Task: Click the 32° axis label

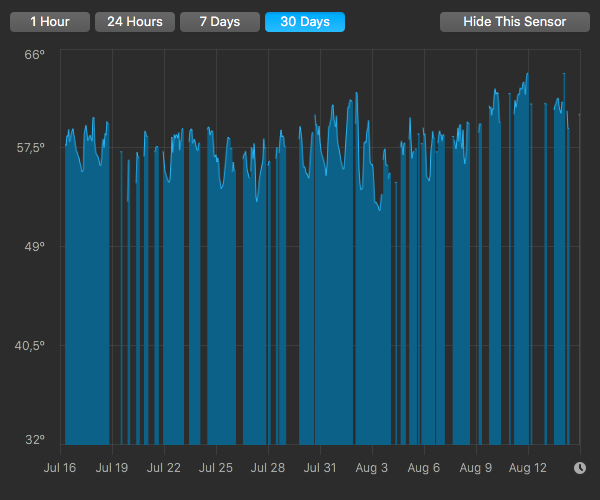Action: click(x=35, y=440)
